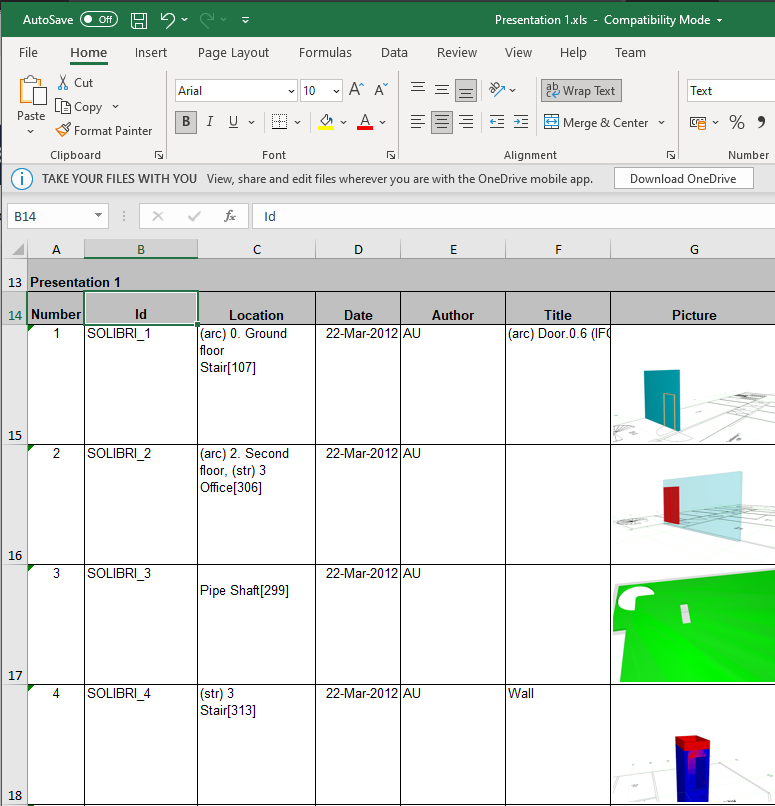Open Clipboard pane dialog launcher

pos(159,155)
